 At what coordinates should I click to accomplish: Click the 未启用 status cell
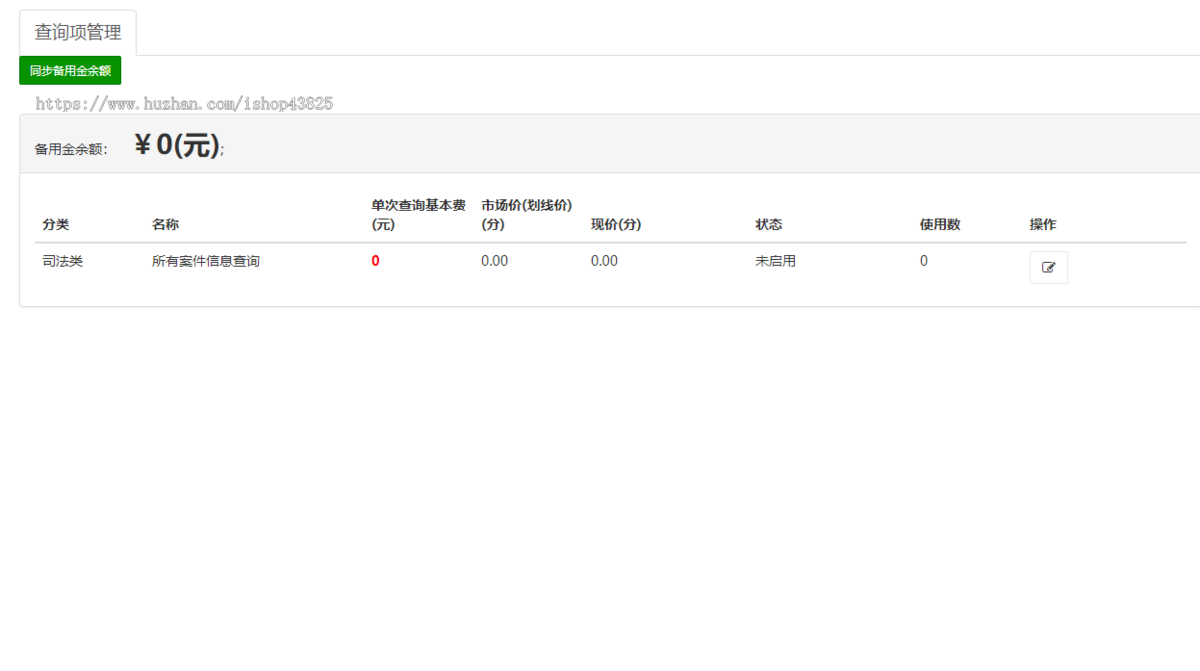point(775,261)
